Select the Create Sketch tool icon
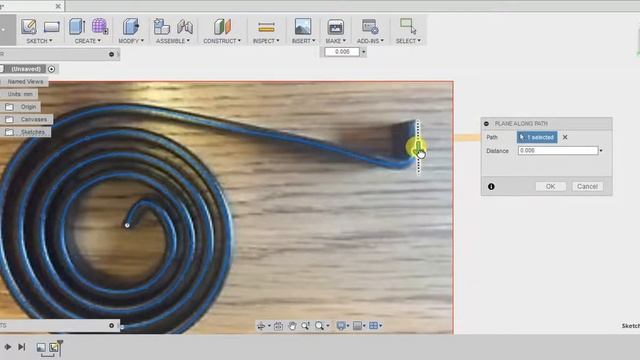This screenshot has width=640, height=360. (x=29, y=27)
